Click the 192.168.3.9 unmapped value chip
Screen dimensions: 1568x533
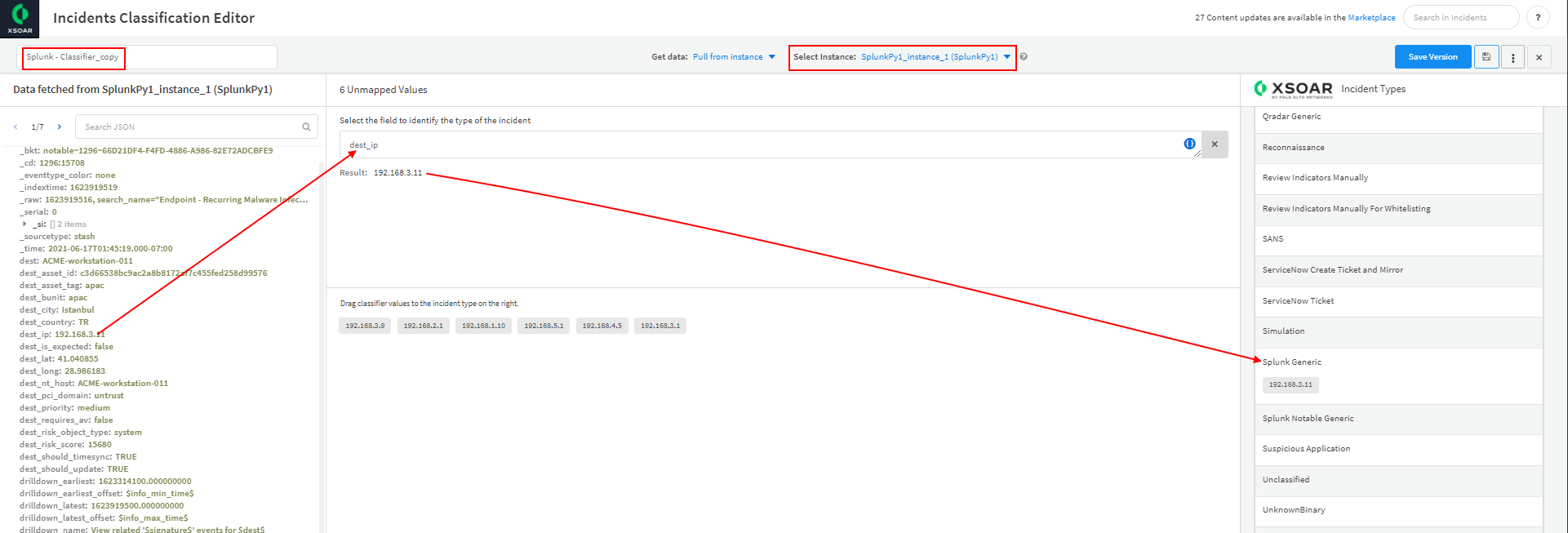pyautogui.click(x=365, y=326)
